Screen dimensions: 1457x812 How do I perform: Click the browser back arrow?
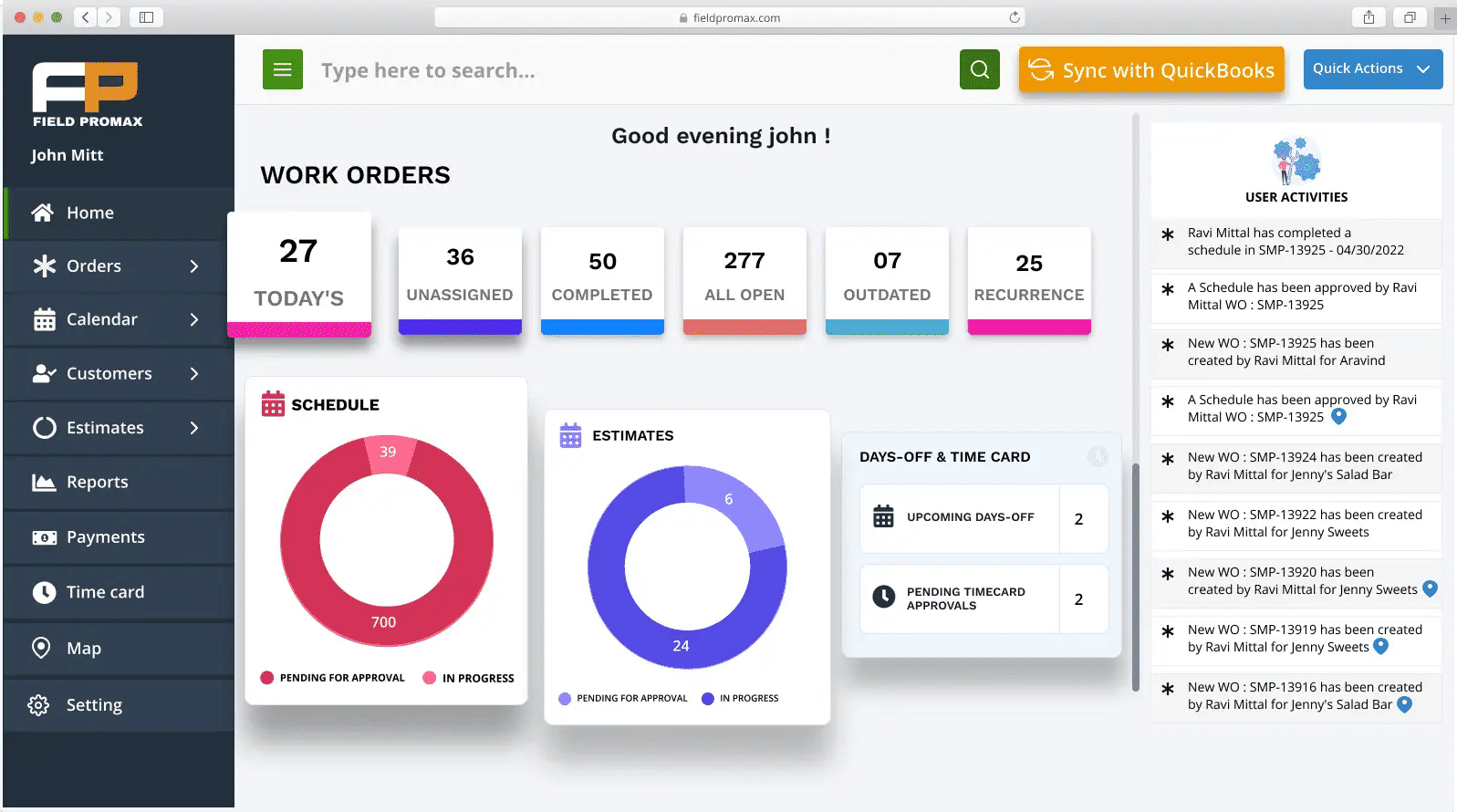85,17
